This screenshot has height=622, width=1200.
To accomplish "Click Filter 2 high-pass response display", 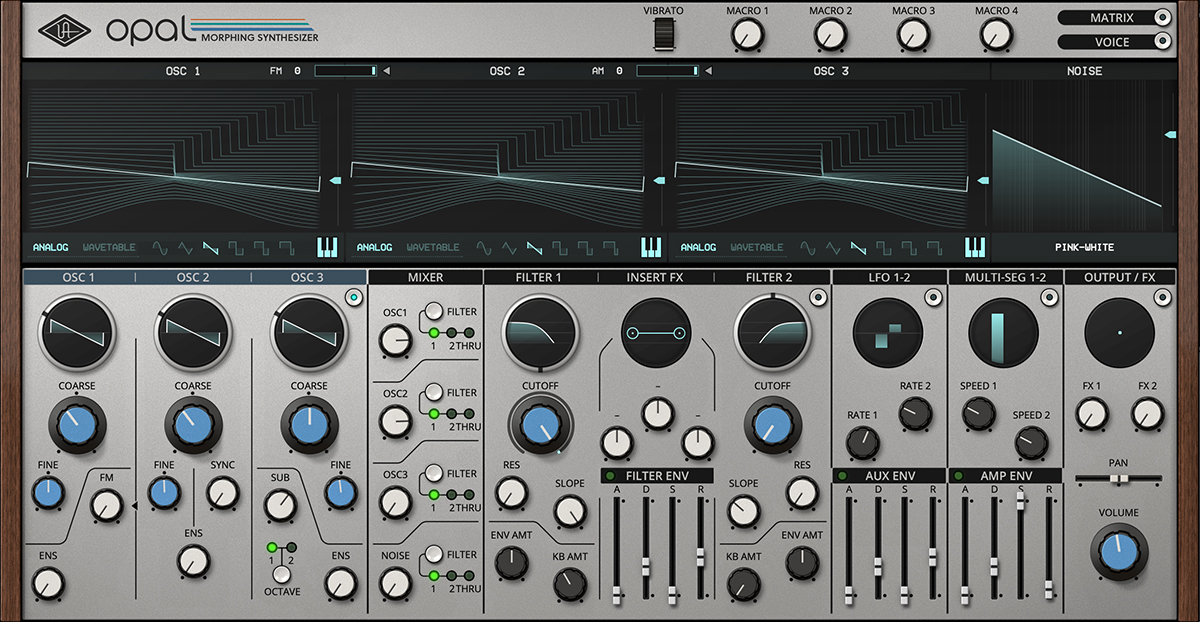I will (x=773, y=332).
